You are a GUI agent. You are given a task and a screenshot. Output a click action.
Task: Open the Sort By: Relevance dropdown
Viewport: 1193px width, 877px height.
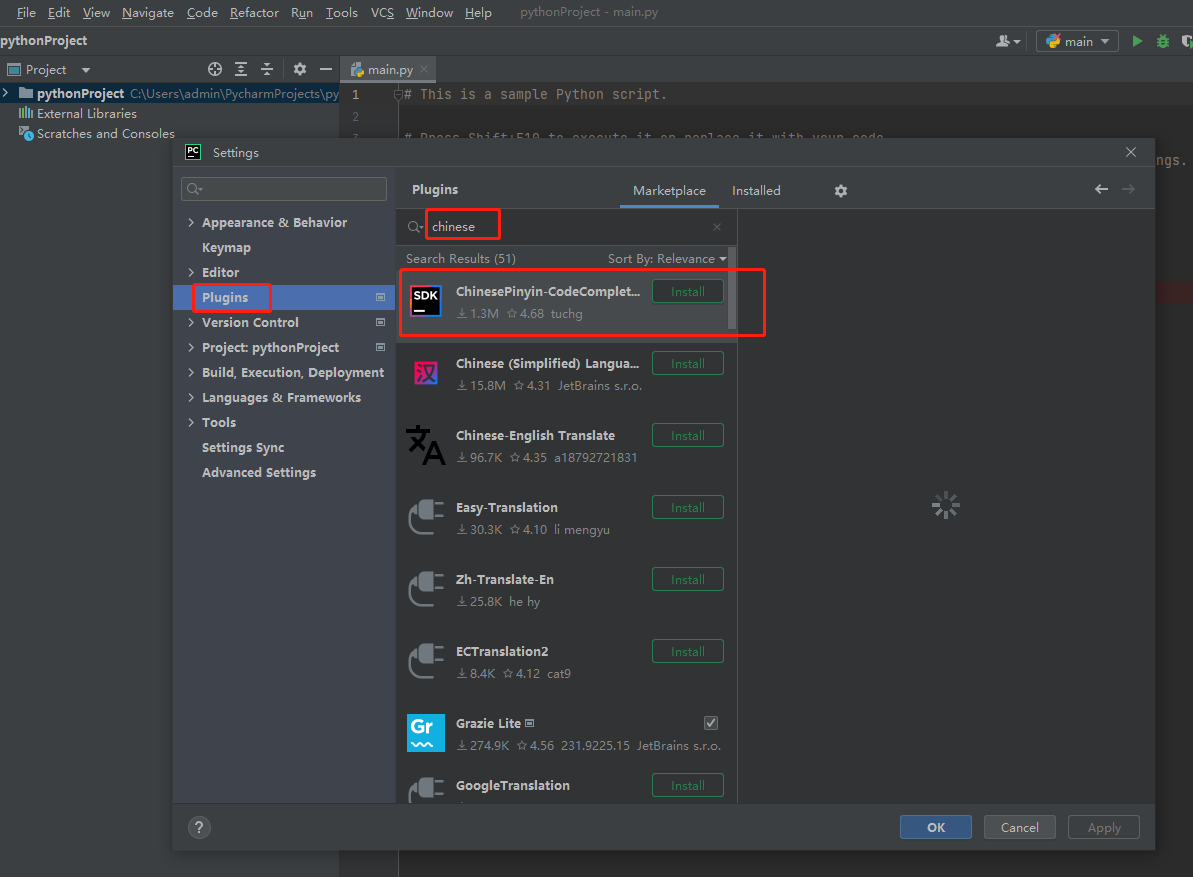pyautogui.click(x=666, y=259)
